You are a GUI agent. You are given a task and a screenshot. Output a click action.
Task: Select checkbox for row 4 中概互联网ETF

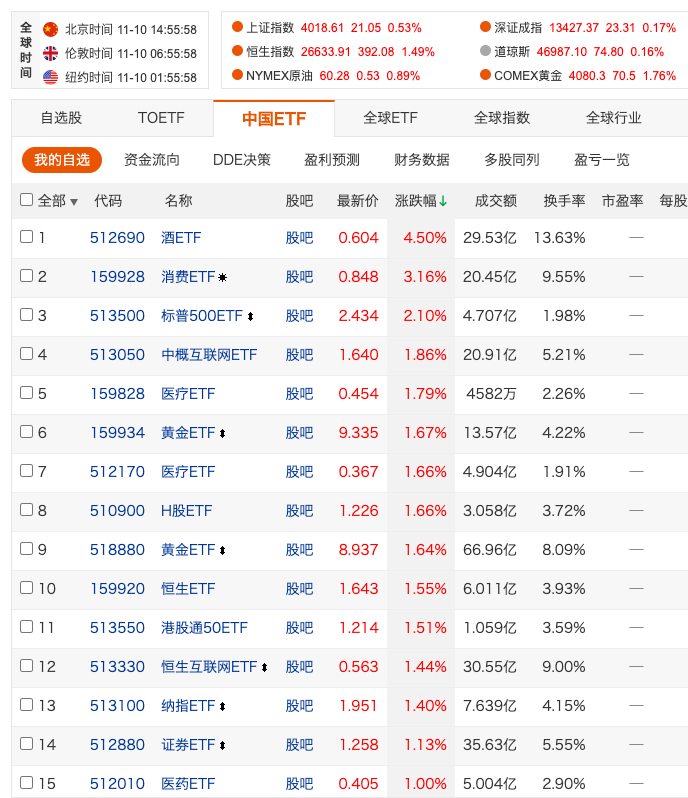[x=26, y=354]
